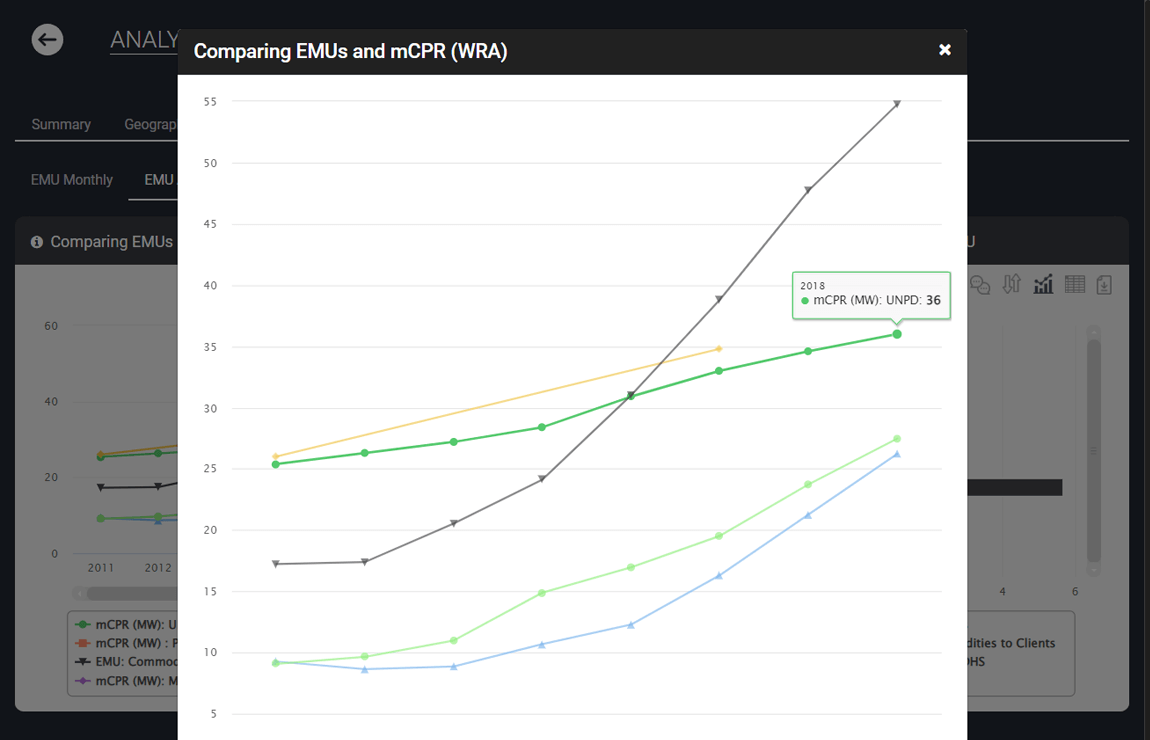Click the info icon beside Comparing EMUs
1150x740 pixels.
pos(37,242)
